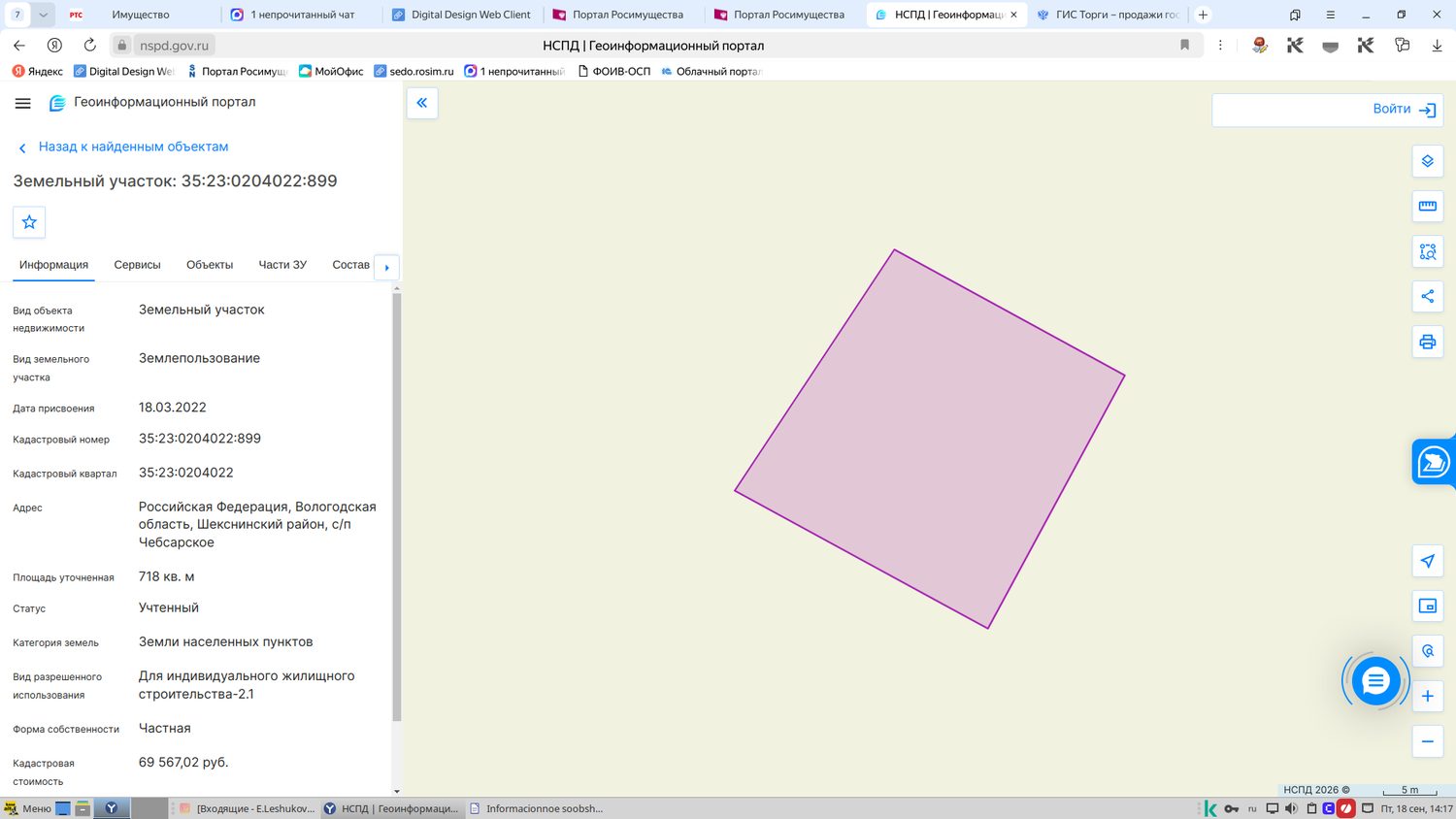
Task: Open the blue assistant side widget
Action: coord(1434,462)
